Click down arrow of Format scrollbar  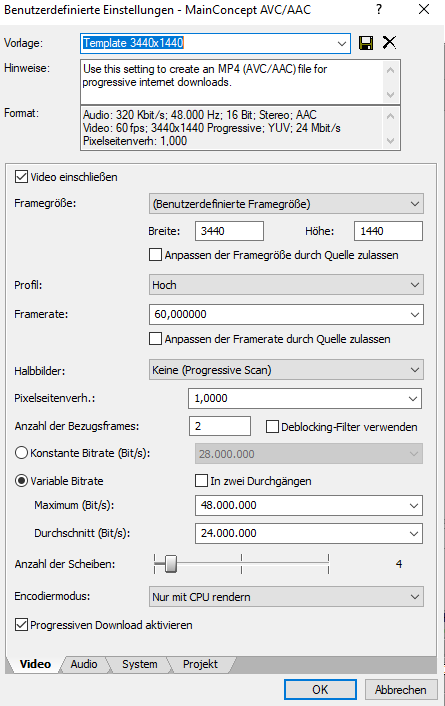(391, 141)
